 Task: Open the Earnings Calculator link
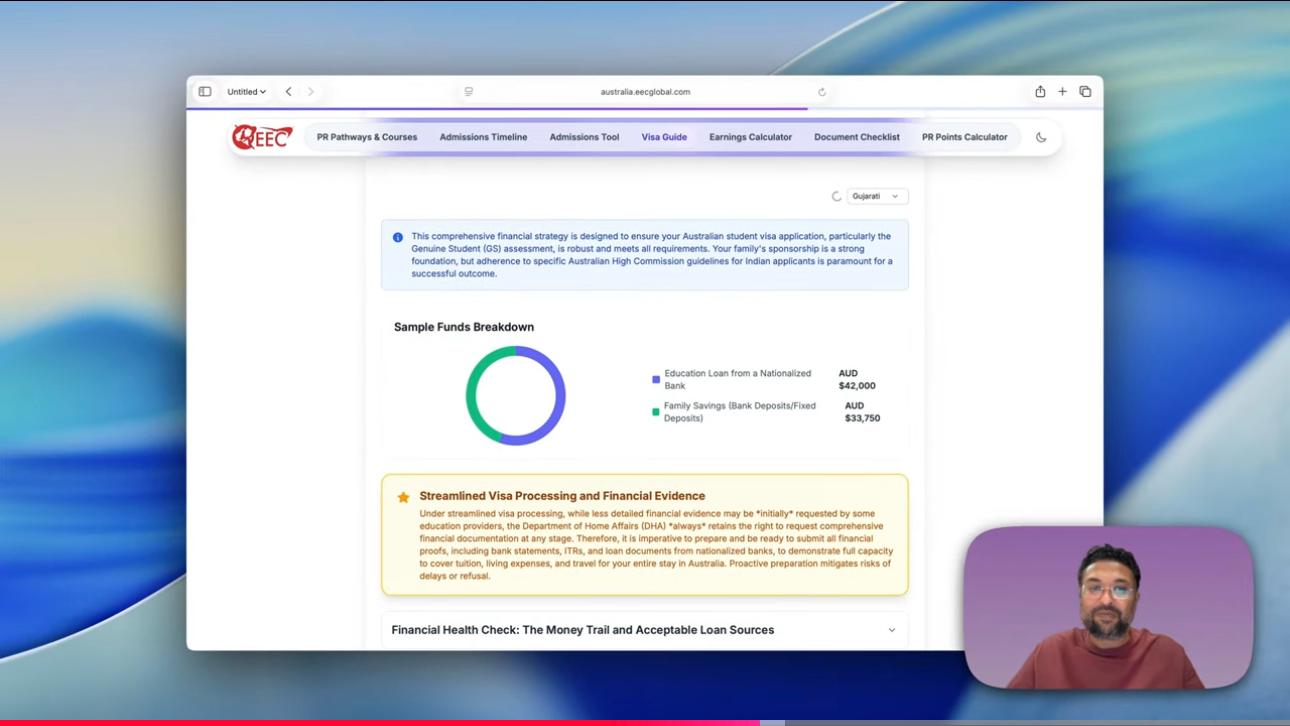point(751,136)
